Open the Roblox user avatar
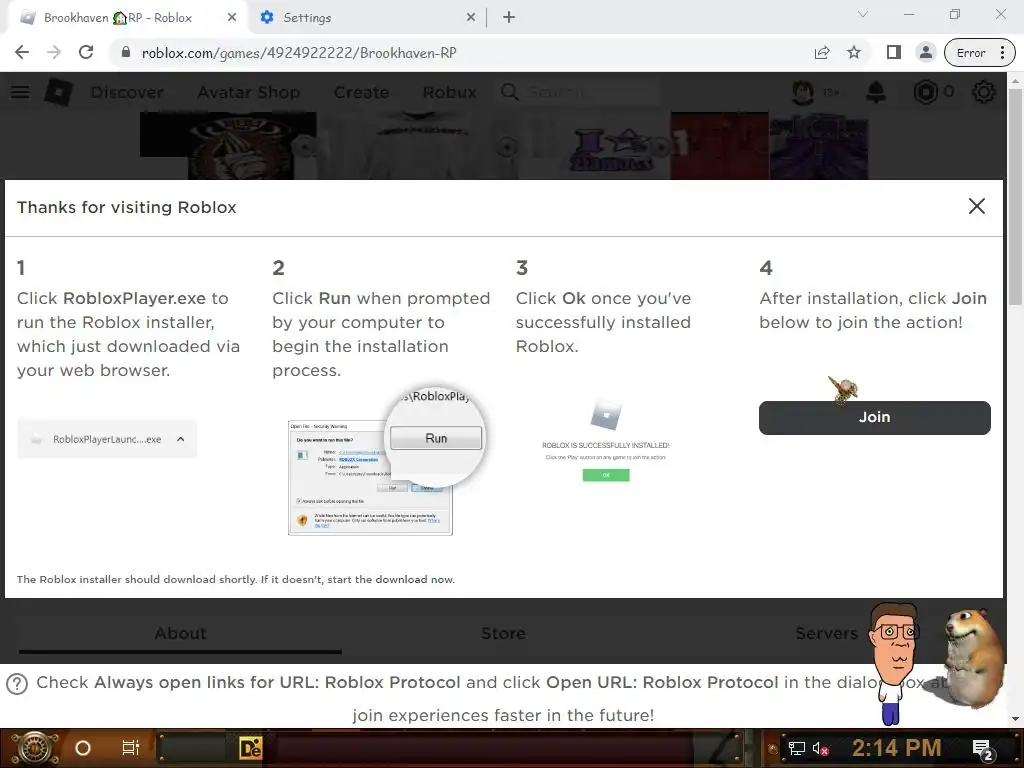Screen dimensions: 1024x768 click(803, 92)
